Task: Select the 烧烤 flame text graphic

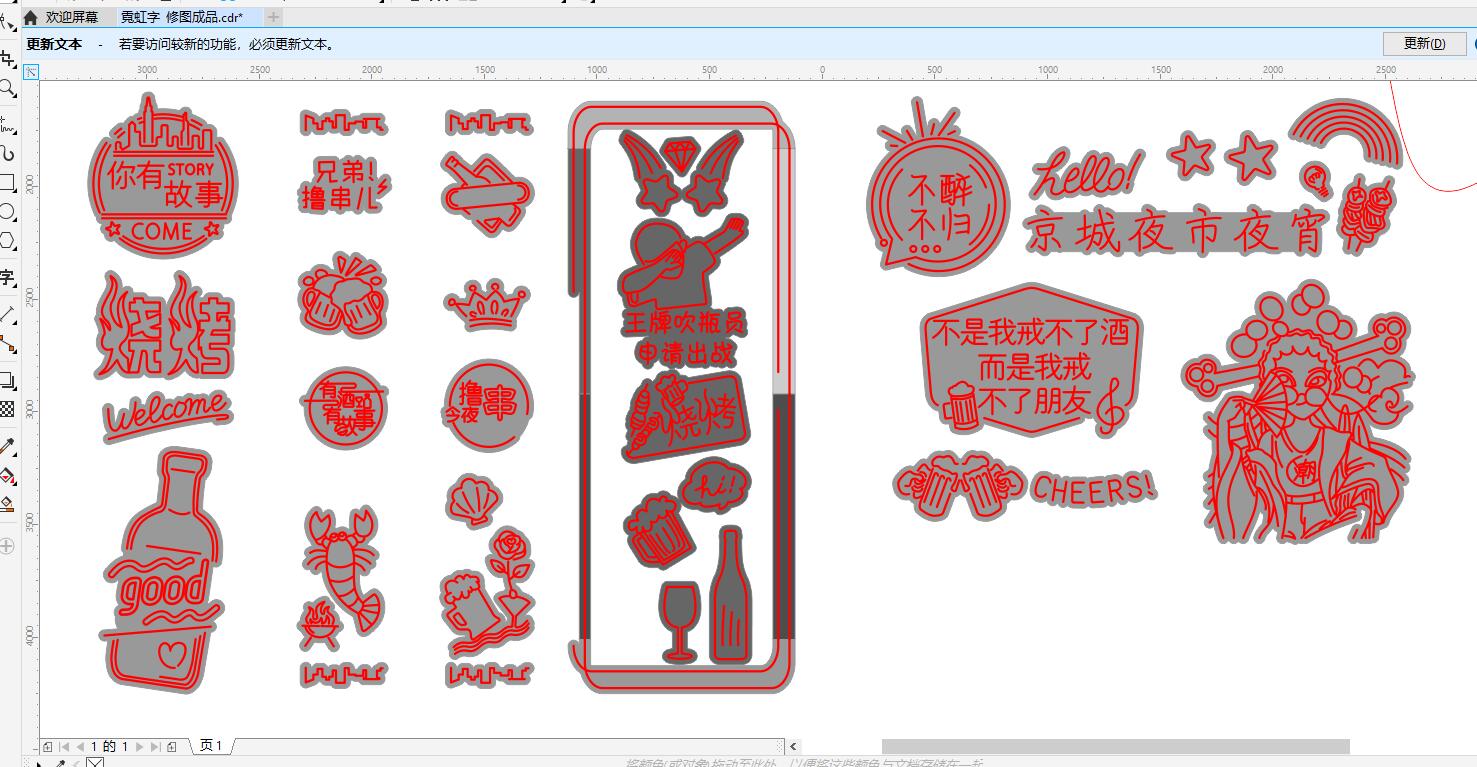Action: 165,325
